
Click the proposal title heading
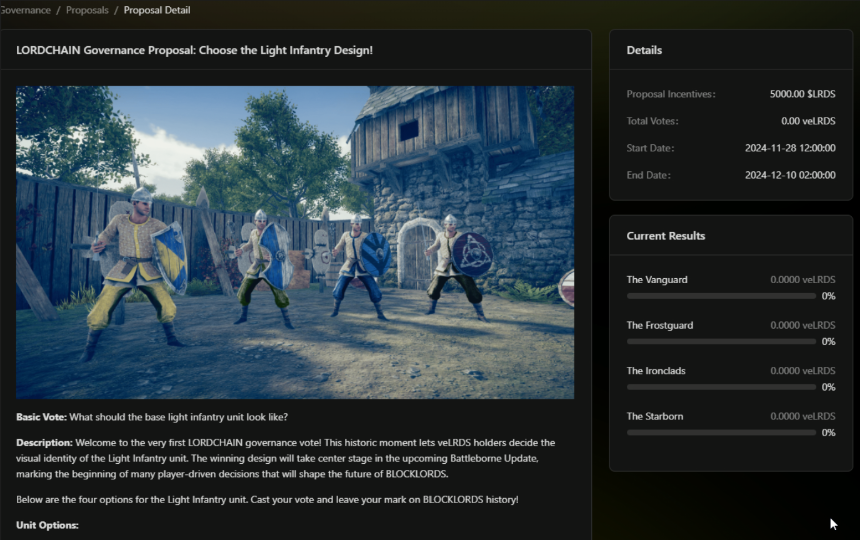194,50
